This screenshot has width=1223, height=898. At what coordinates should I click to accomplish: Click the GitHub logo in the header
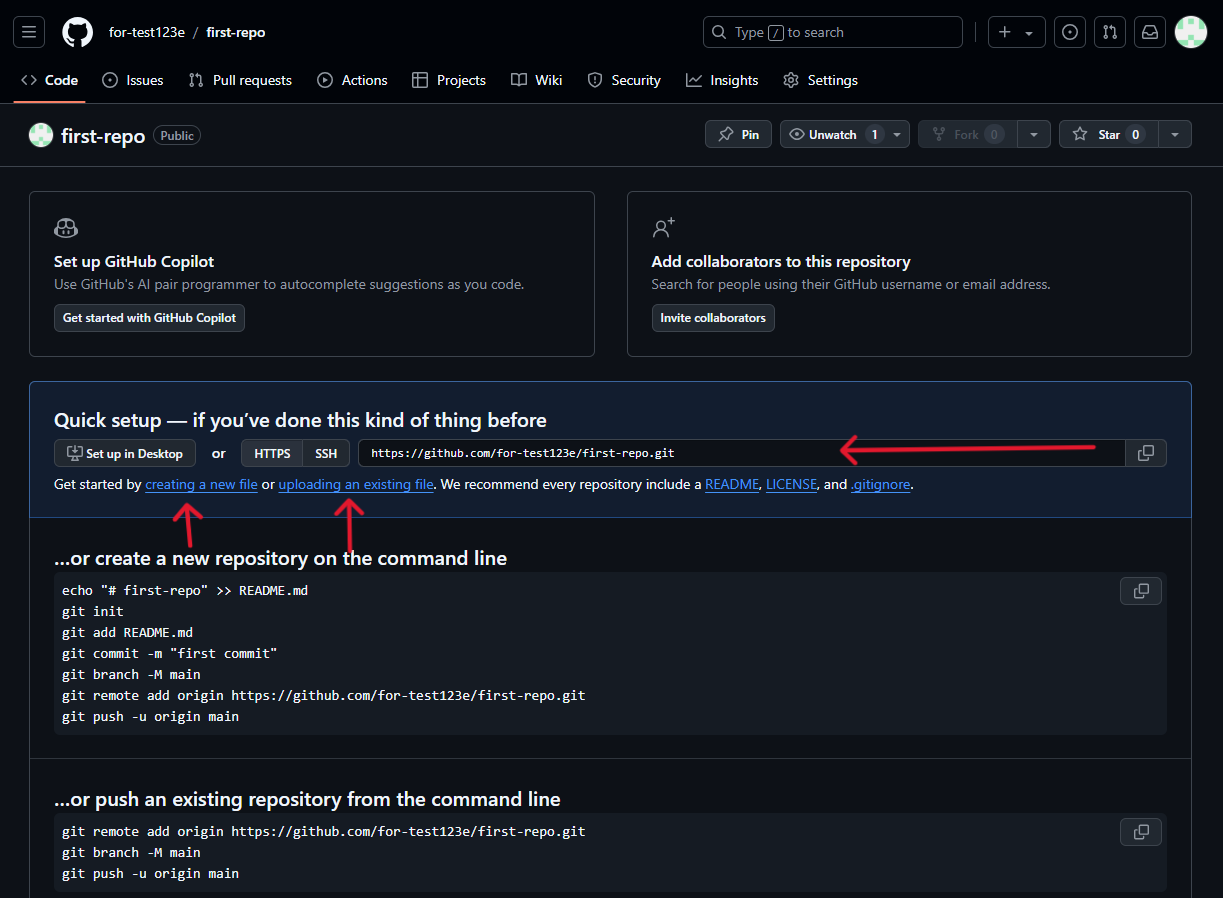click(x=77, y=31)
